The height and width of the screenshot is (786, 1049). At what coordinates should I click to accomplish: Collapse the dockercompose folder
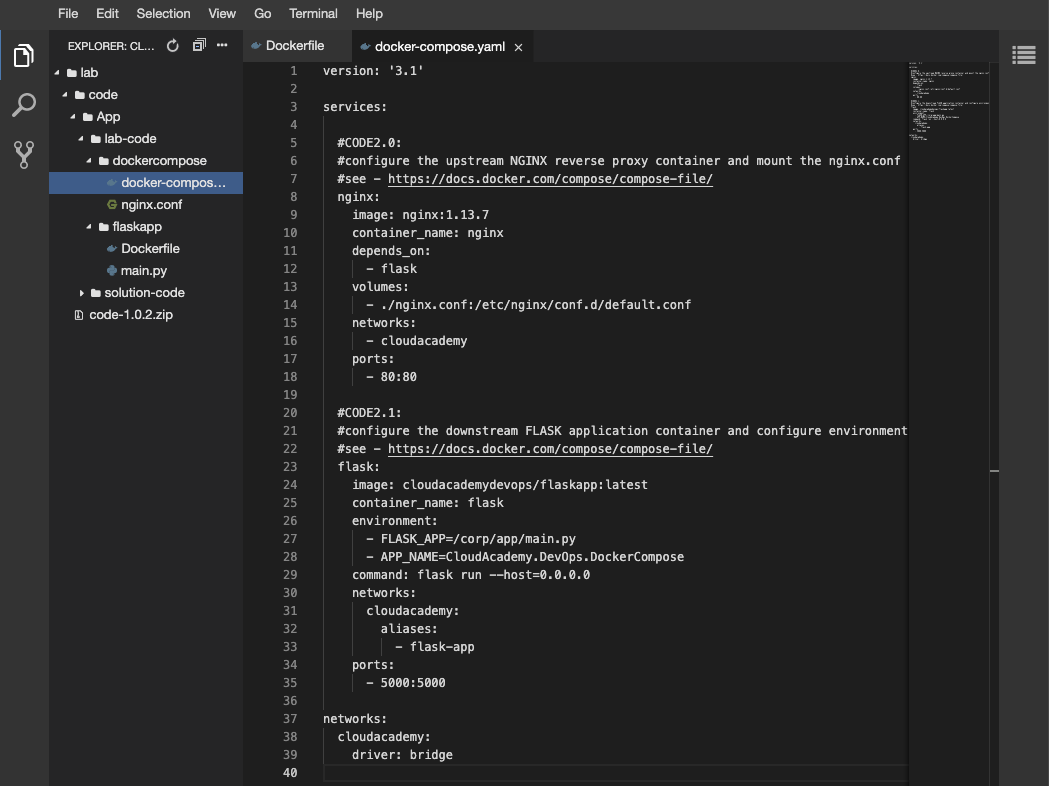coord(90,161)
